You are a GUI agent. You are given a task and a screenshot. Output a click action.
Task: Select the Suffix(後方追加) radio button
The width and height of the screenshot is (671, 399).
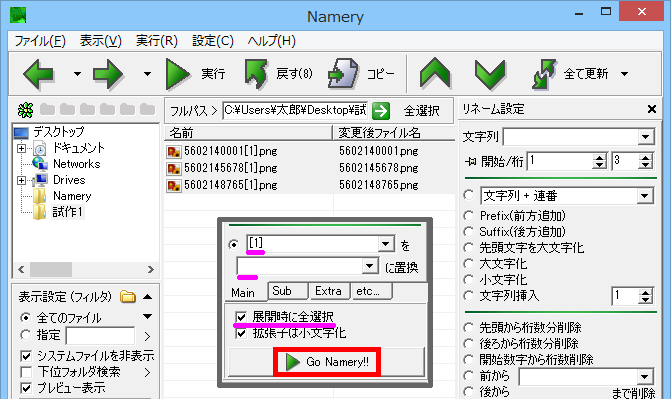(x=469, y=232)
